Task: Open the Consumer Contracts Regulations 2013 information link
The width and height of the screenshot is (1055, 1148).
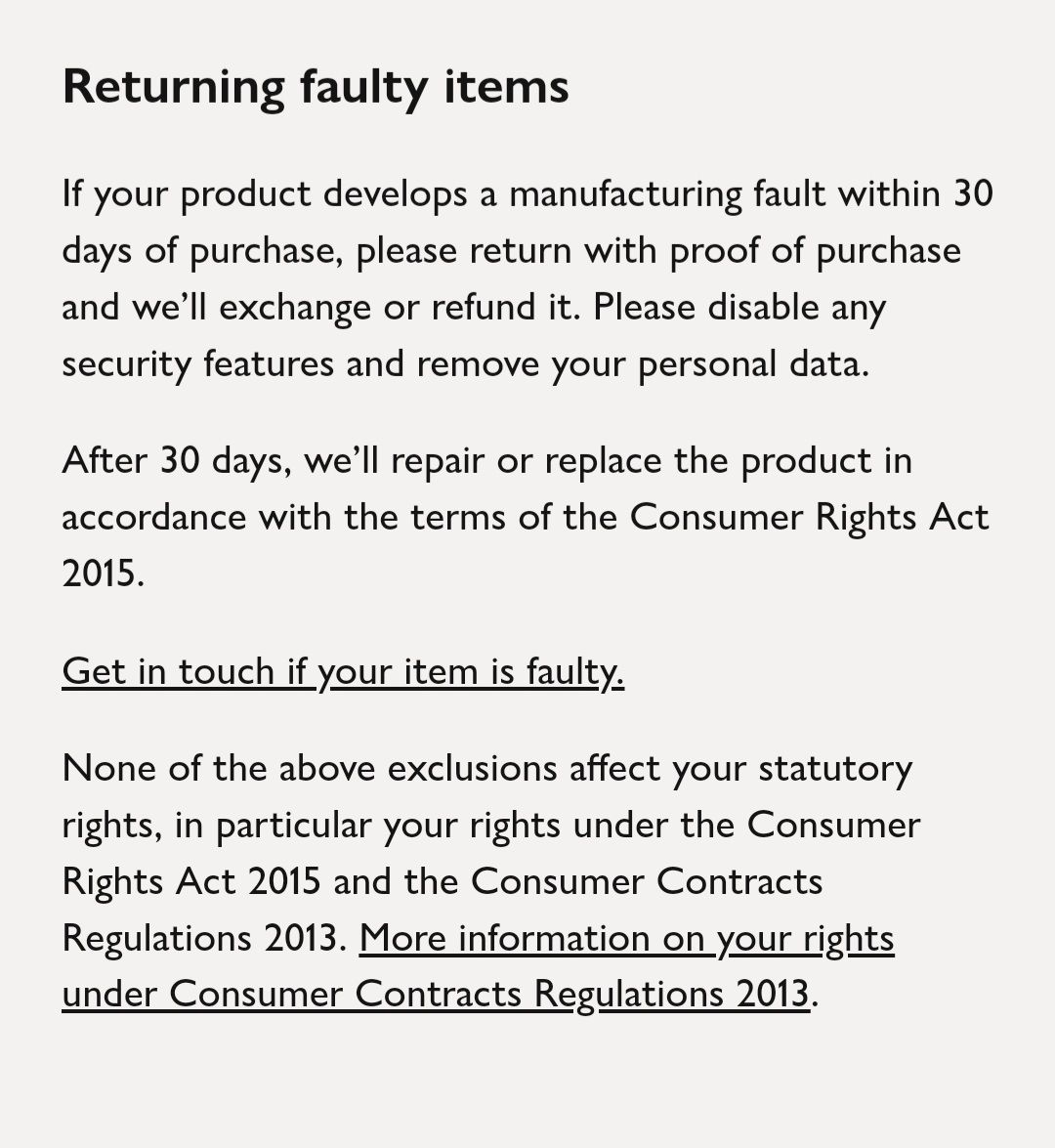Action: tap(625, 939)
